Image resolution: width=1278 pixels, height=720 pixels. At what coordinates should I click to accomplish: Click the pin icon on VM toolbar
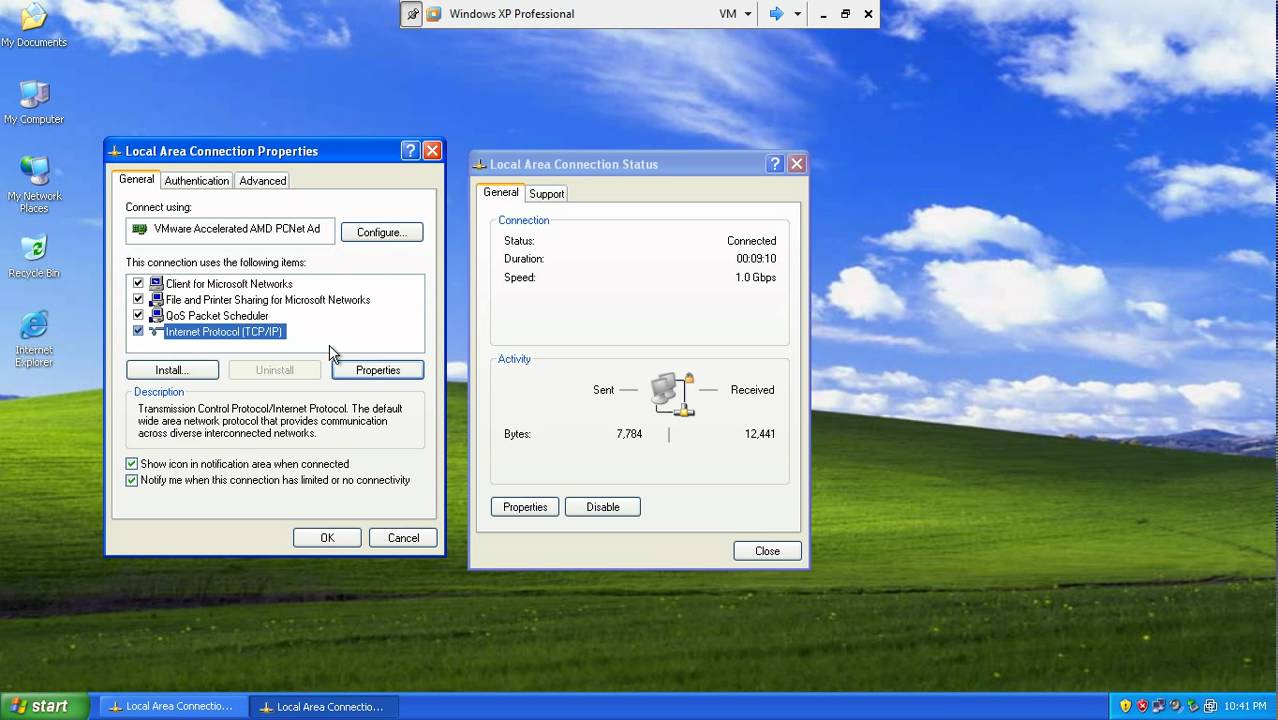coord(412,14)
